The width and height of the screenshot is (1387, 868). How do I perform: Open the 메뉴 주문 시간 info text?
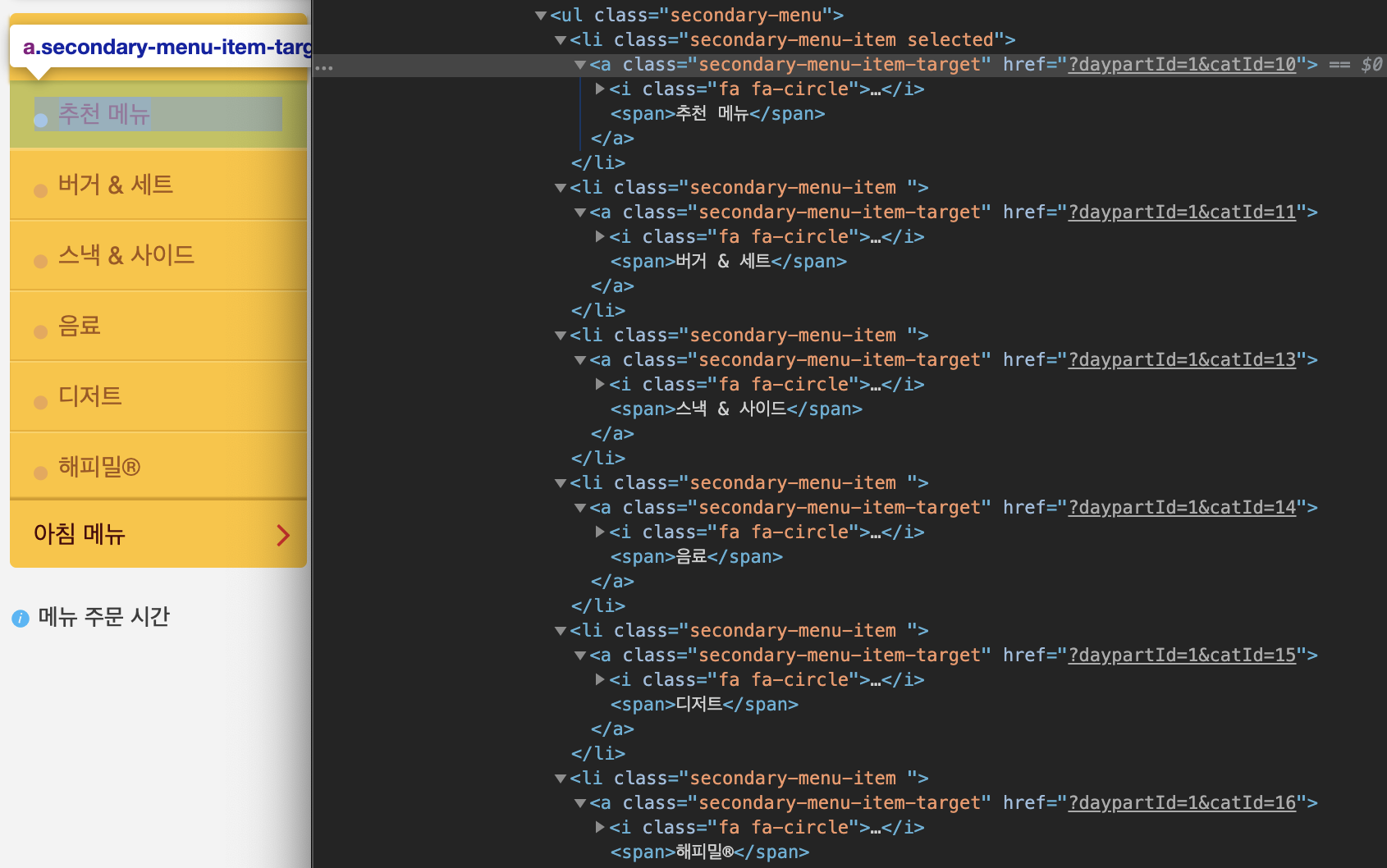[x=104, y=617]
